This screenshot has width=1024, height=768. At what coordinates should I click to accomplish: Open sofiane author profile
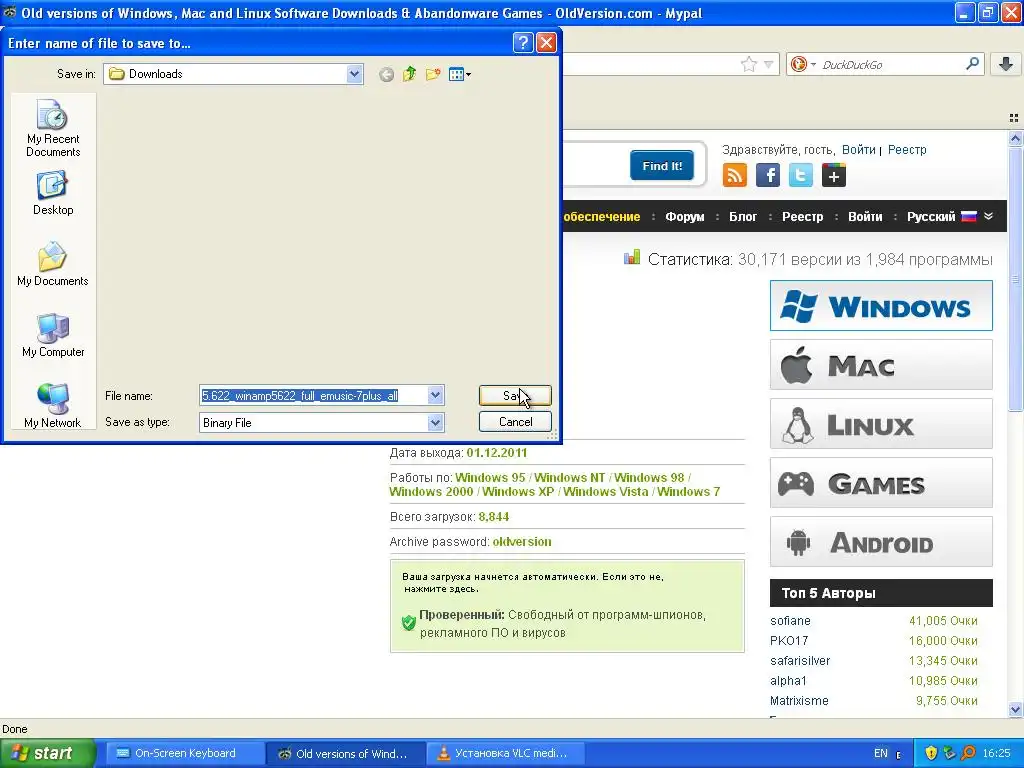click(790, 621)
